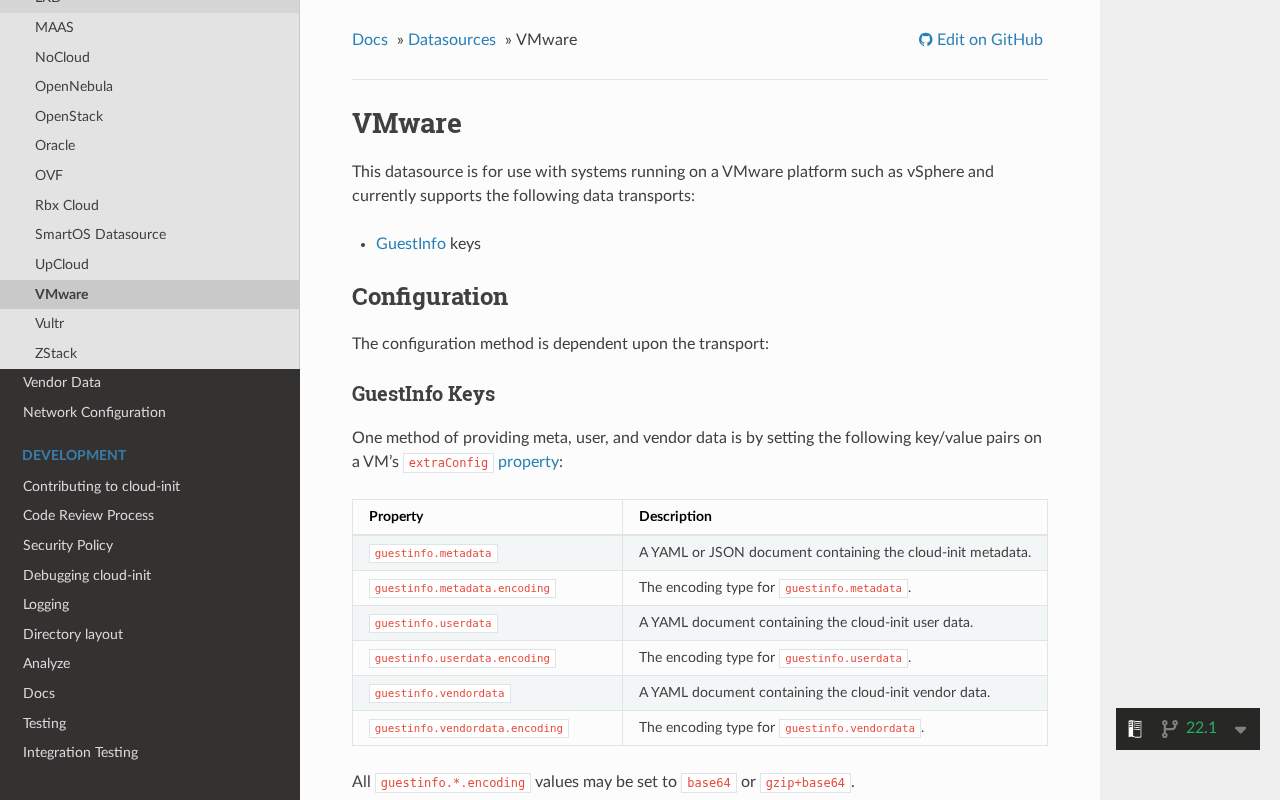Open the Datasources breadcrumb
The width and height of the screenshot is (1280, 800).
tap(452, 38)
